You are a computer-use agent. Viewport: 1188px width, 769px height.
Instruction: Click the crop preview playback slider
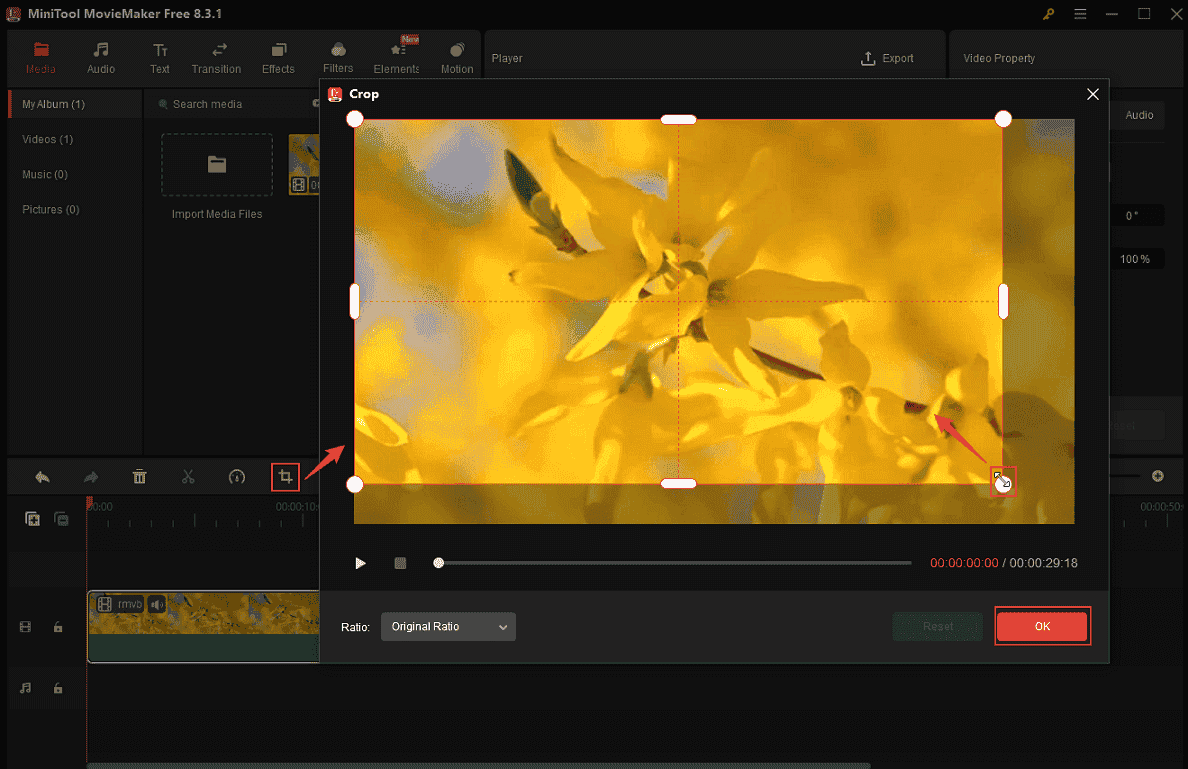pos(437,563)
